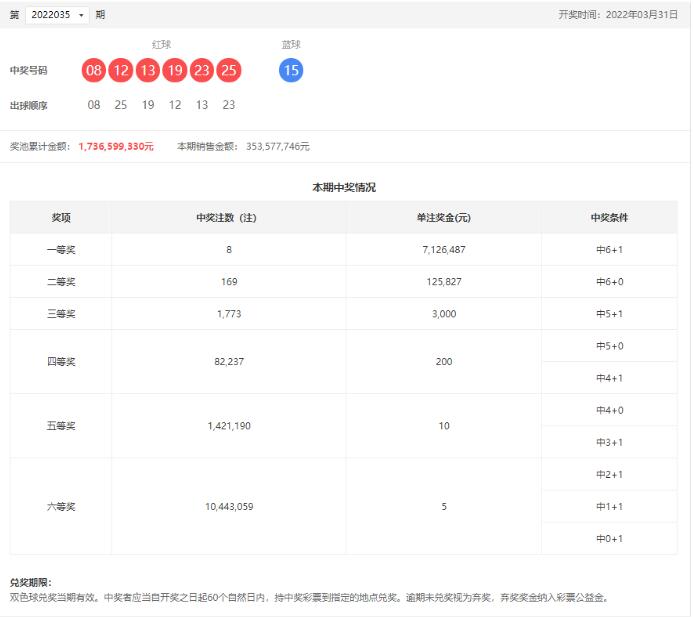Click fourth prize amount 200

443,362
